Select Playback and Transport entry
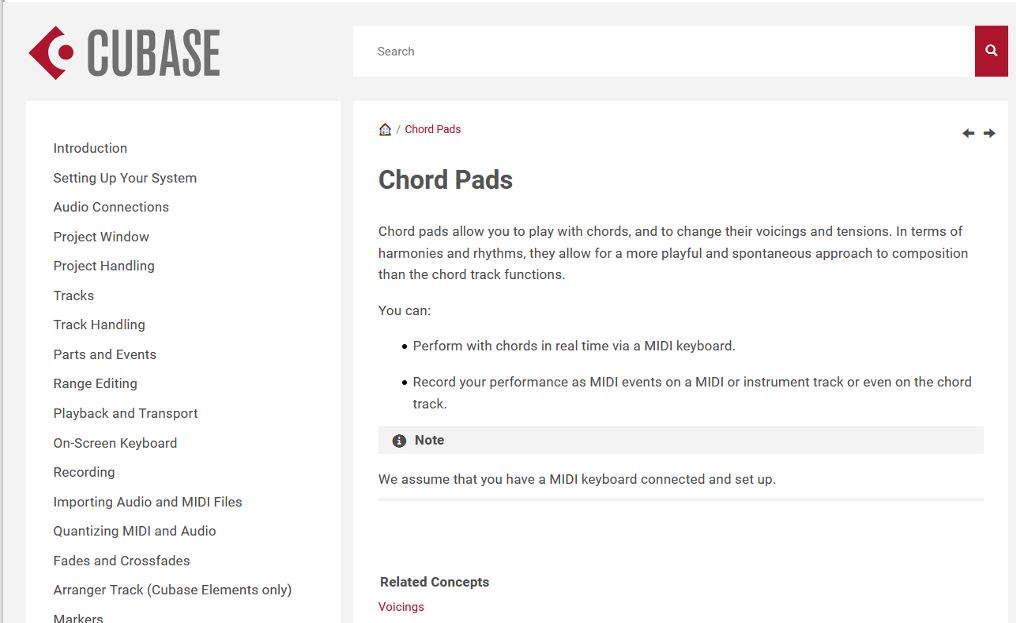1016x623 pixels. (126, 413)
